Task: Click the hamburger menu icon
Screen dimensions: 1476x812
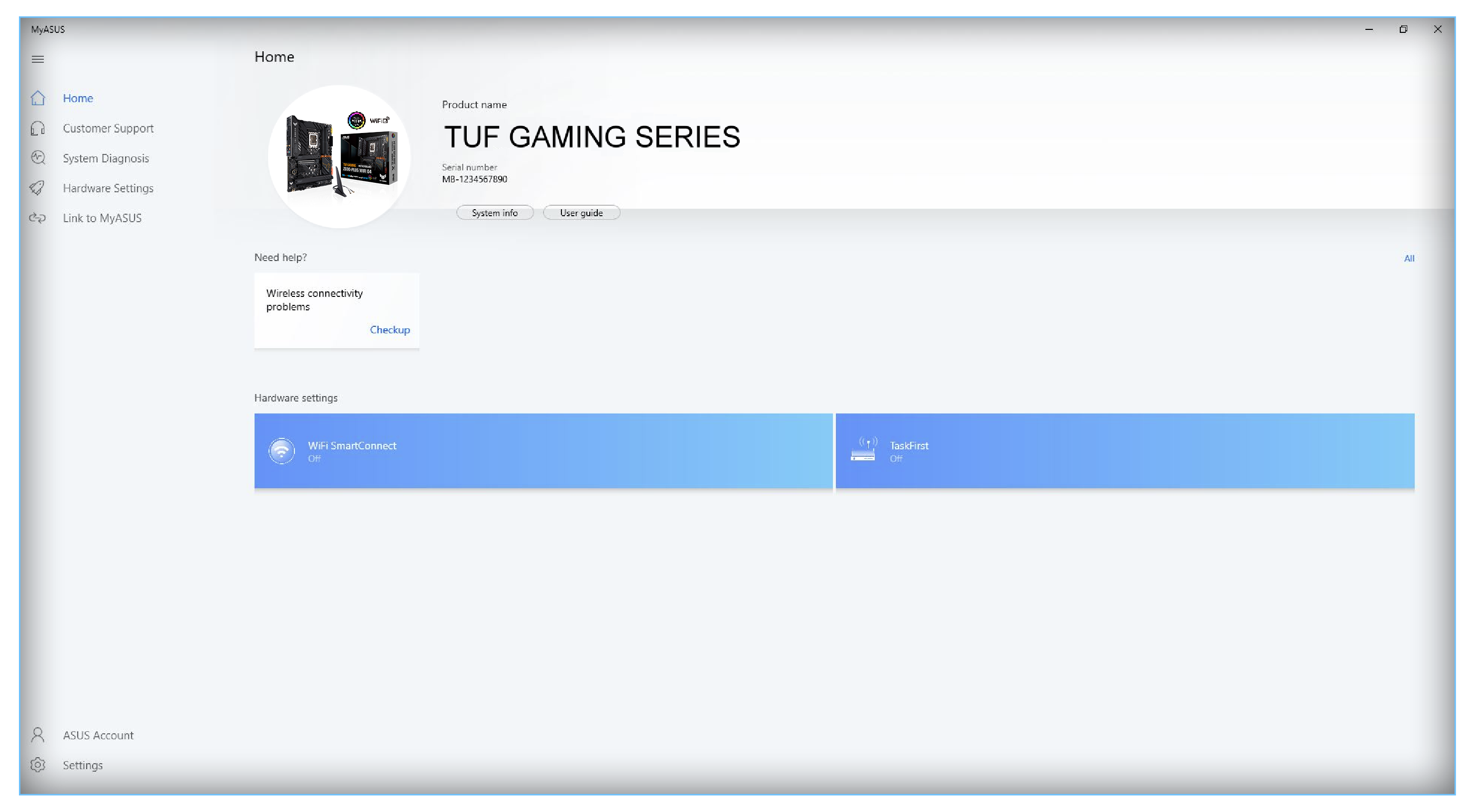Action: click(x=38, y=58)
